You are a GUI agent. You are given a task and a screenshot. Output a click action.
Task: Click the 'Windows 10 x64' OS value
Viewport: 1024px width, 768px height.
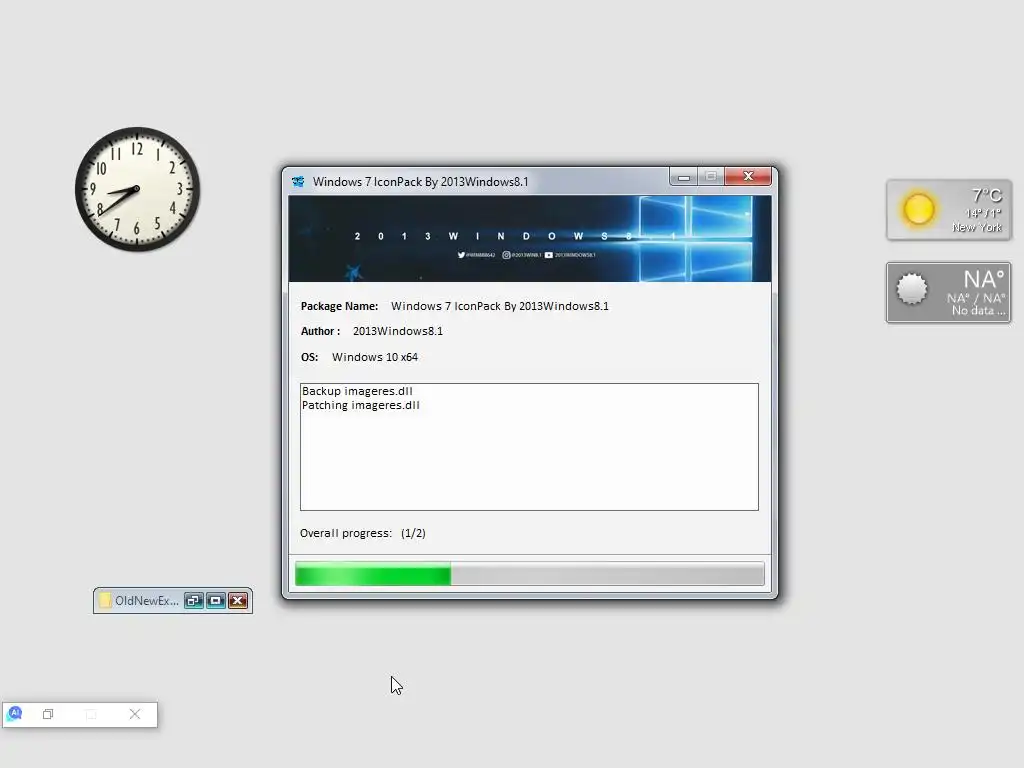click(375, 357)
